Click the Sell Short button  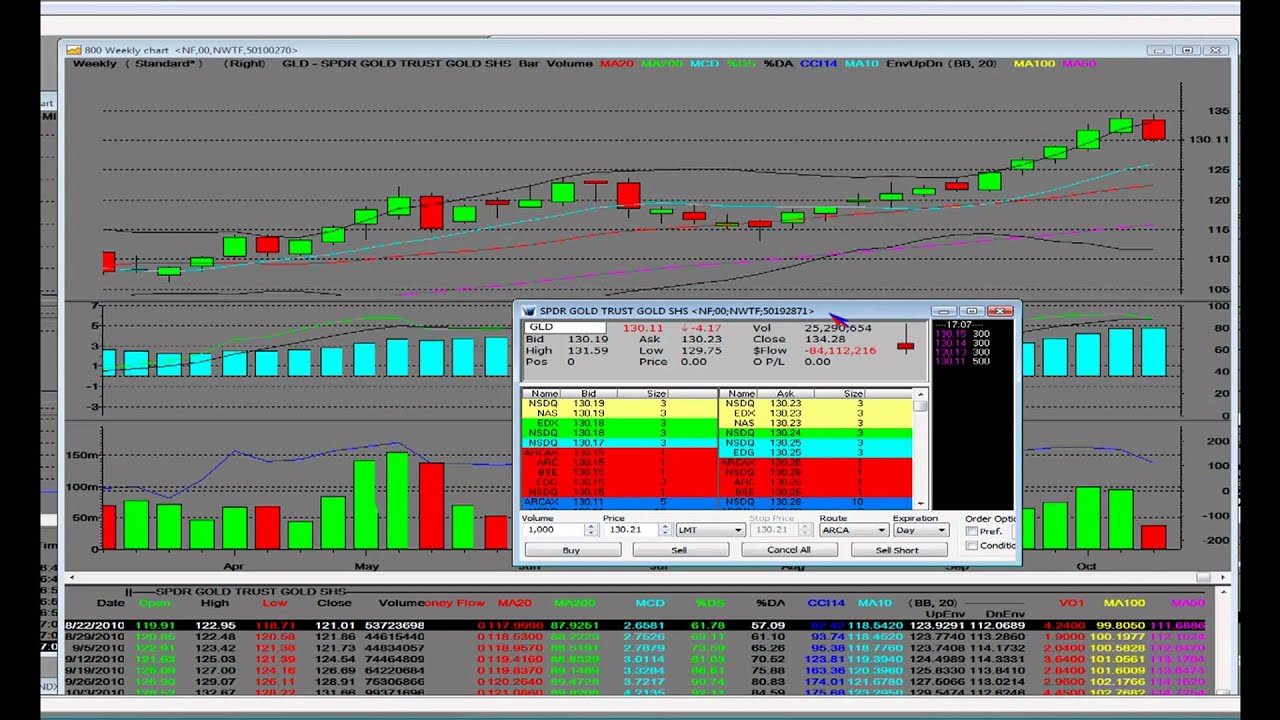897,550
